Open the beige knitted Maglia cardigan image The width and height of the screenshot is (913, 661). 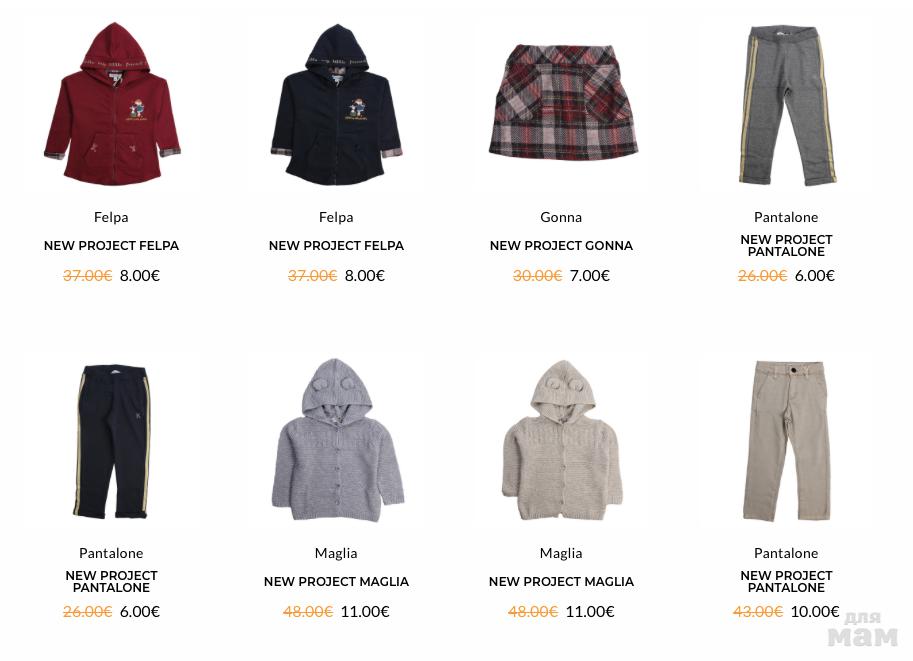(x=562, y=440)
